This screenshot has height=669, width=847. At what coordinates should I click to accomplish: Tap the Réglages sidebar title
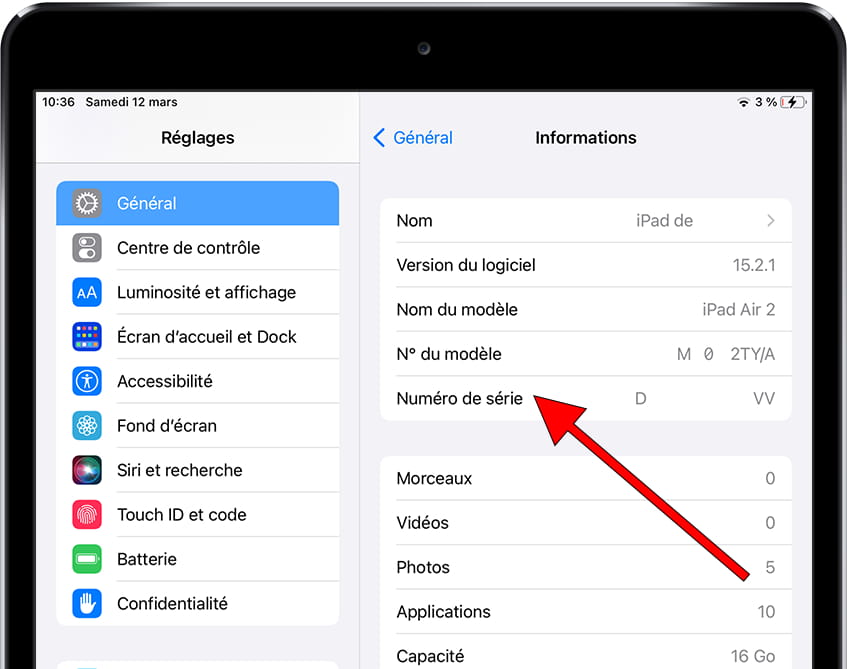(198, 138)
